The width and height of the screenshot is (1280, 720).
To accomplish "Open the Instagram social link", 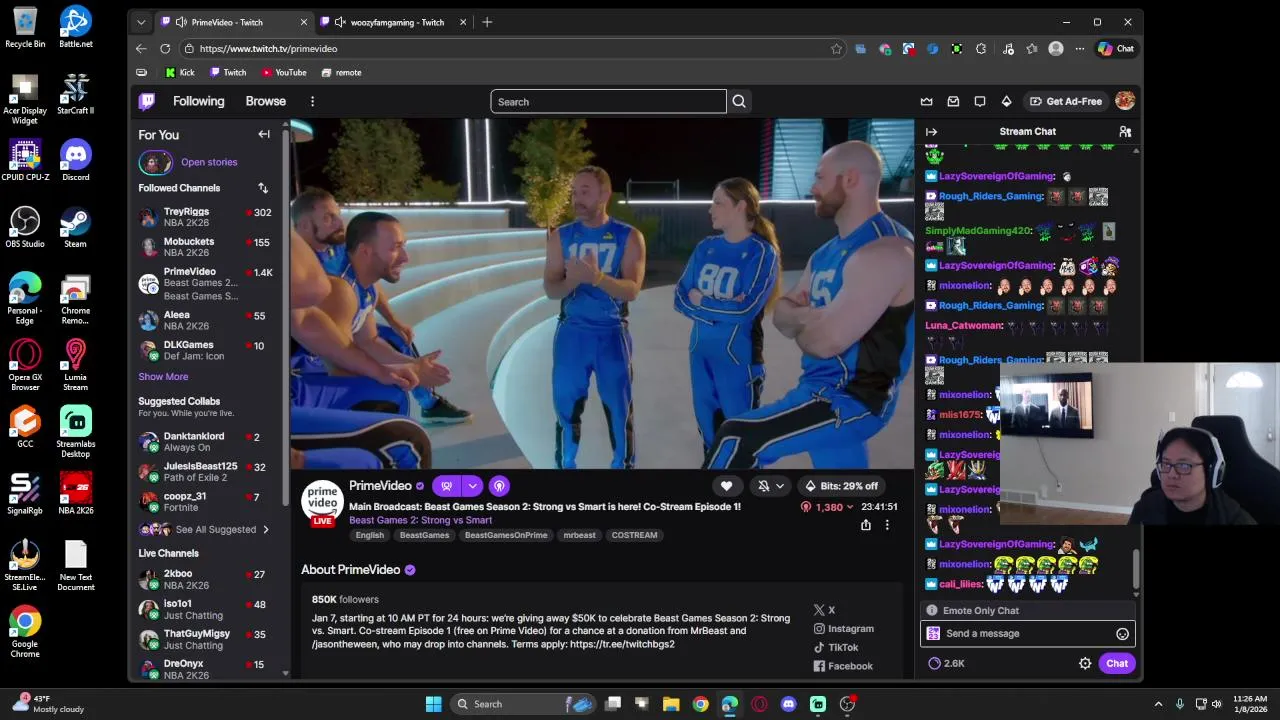I will point(844,628).
